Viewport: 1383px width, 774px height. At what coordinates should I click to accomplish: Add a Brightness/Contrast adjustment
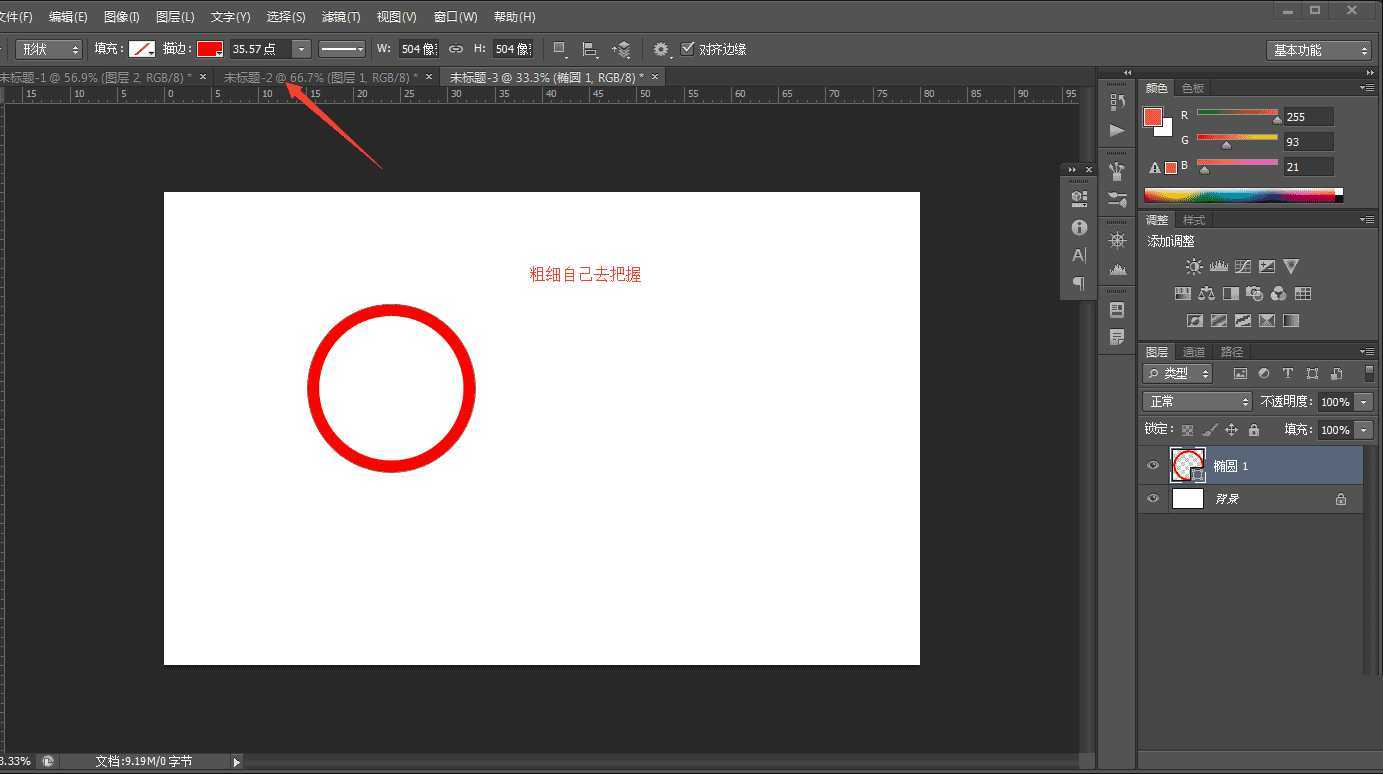[1194, 267]
